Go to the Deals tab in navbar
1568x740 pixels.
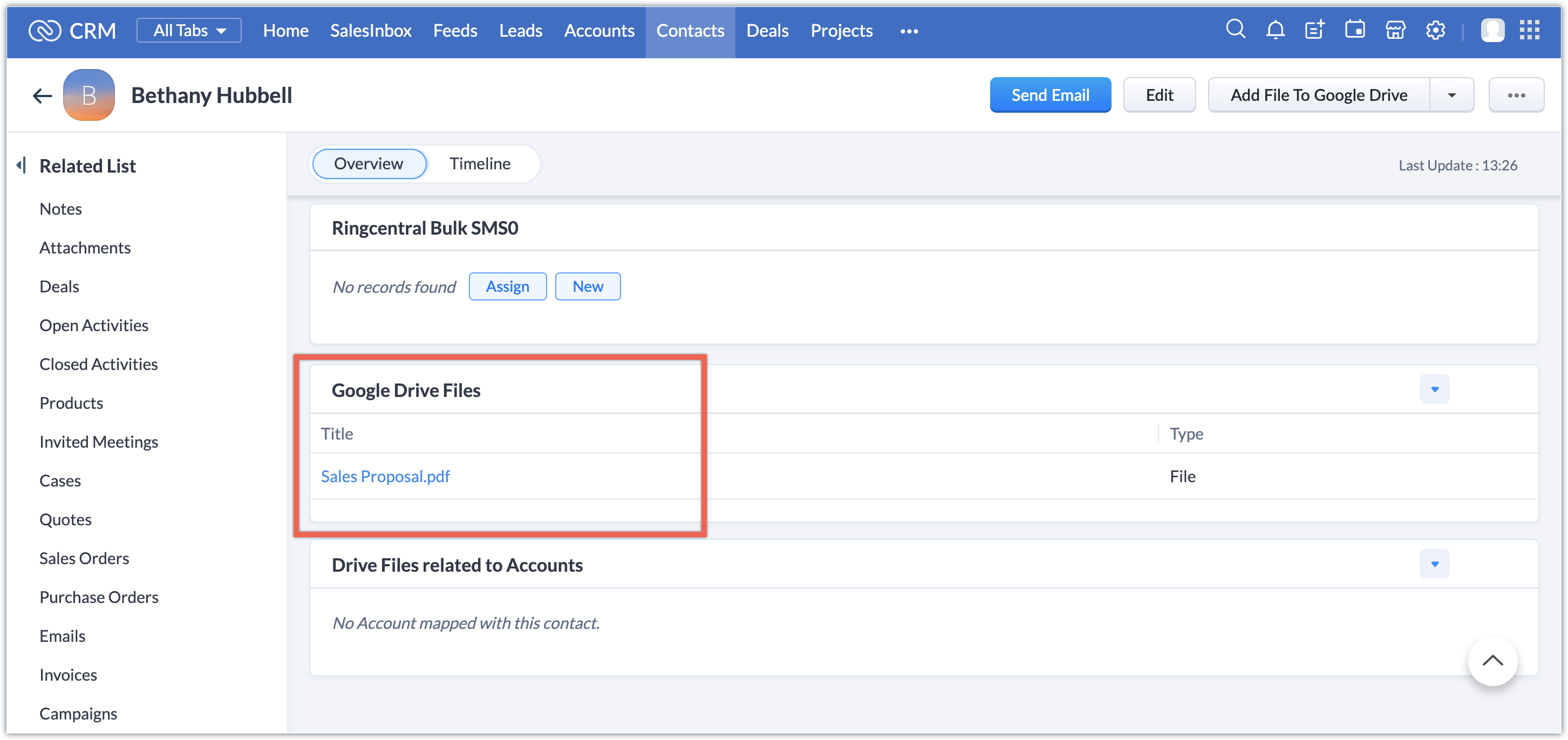767,30
